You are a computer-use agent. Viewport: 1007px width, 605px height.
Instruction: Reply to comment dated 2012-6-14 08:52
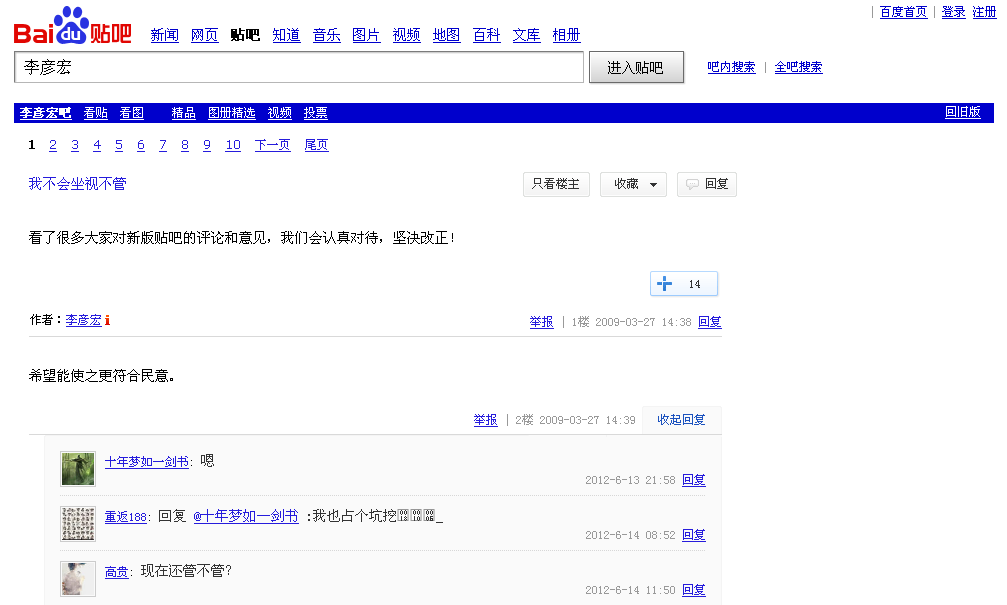[694, 534]
